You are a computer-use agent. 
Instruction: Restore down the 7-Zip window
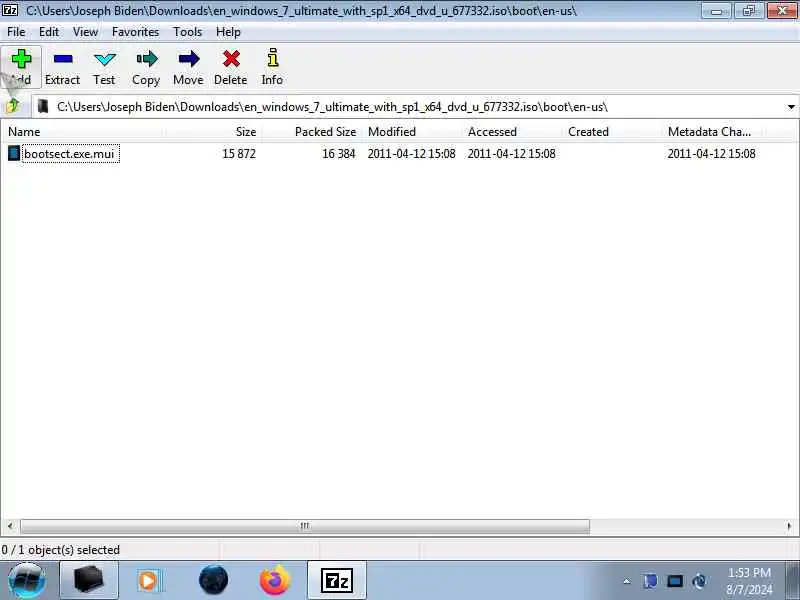click(x=748, y=10)
